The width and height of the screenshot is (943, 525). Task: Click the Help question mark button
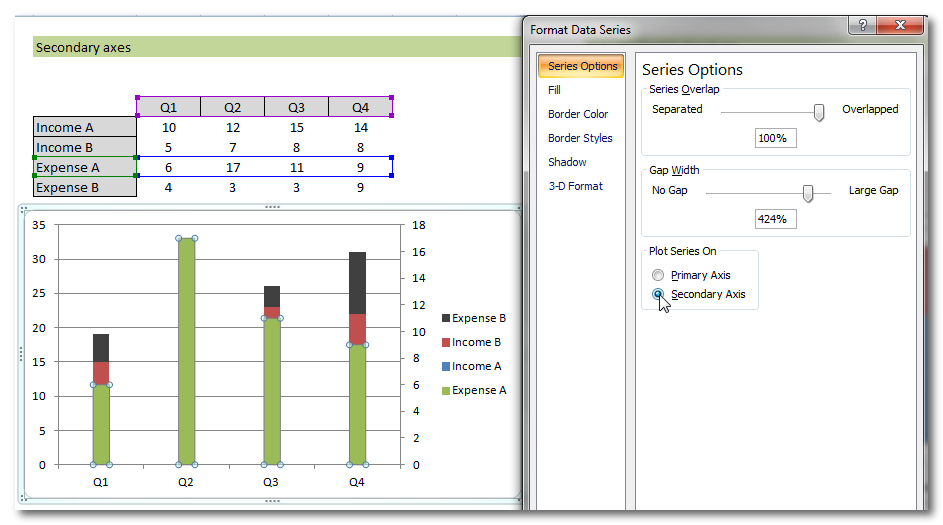[x=863, y=26]
